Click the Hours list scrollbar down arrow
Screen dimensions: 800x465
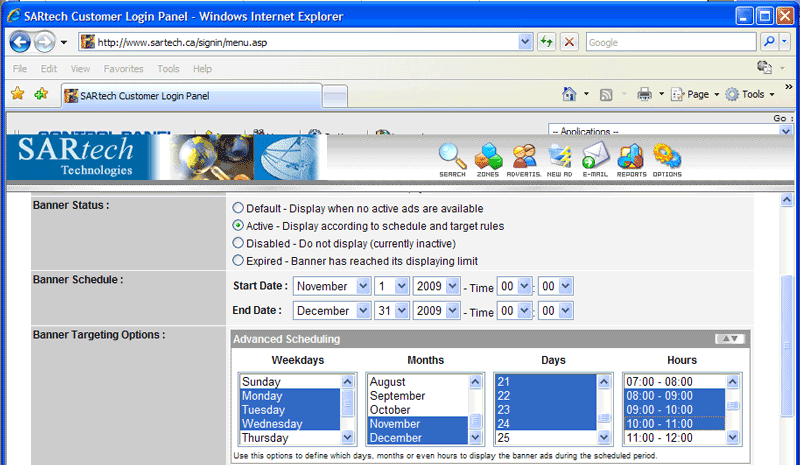pos(735,437)
